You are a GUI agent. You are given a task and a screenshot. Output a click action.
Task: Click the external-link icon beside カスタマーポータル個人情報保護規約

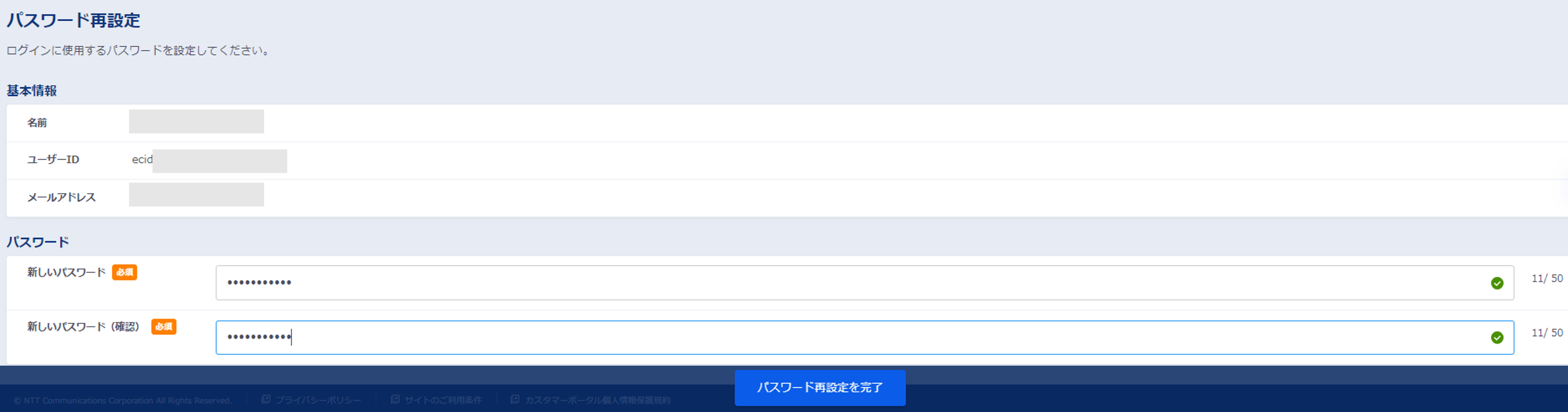point(515,399)
